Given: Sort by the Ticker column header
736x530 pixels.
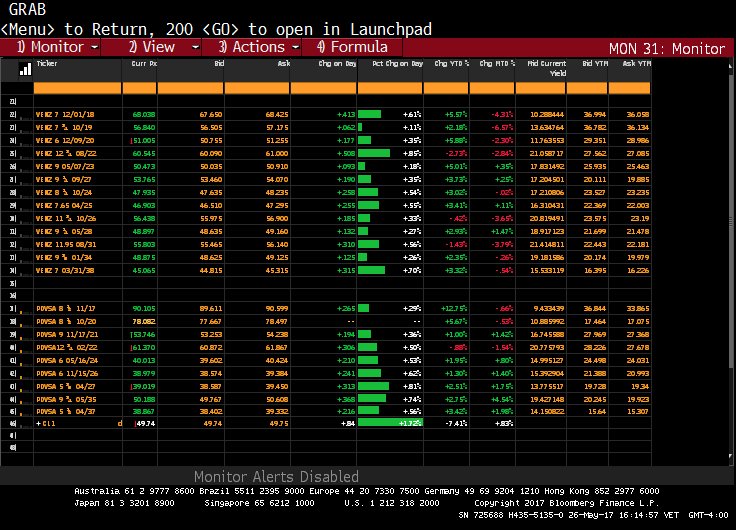Looking at the screenshot, I should pyautogui.click(x=47, y=62).
